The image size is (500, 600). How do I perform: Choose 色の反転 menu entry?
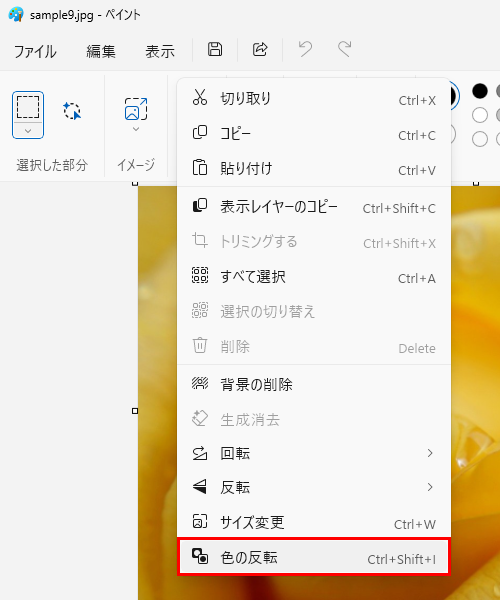pyautogui.click(x=314, y=557)
